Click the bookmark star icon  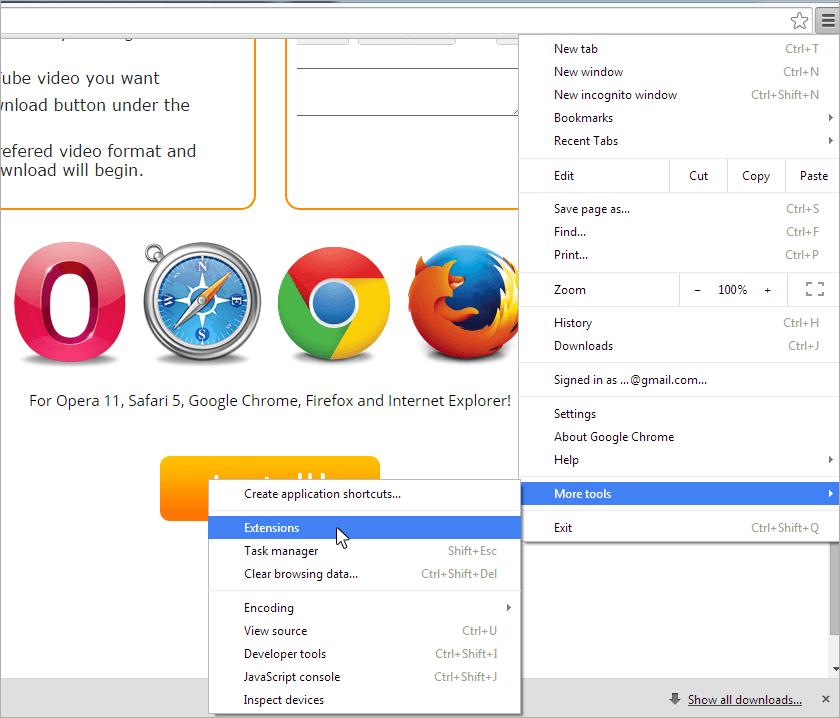799,21
